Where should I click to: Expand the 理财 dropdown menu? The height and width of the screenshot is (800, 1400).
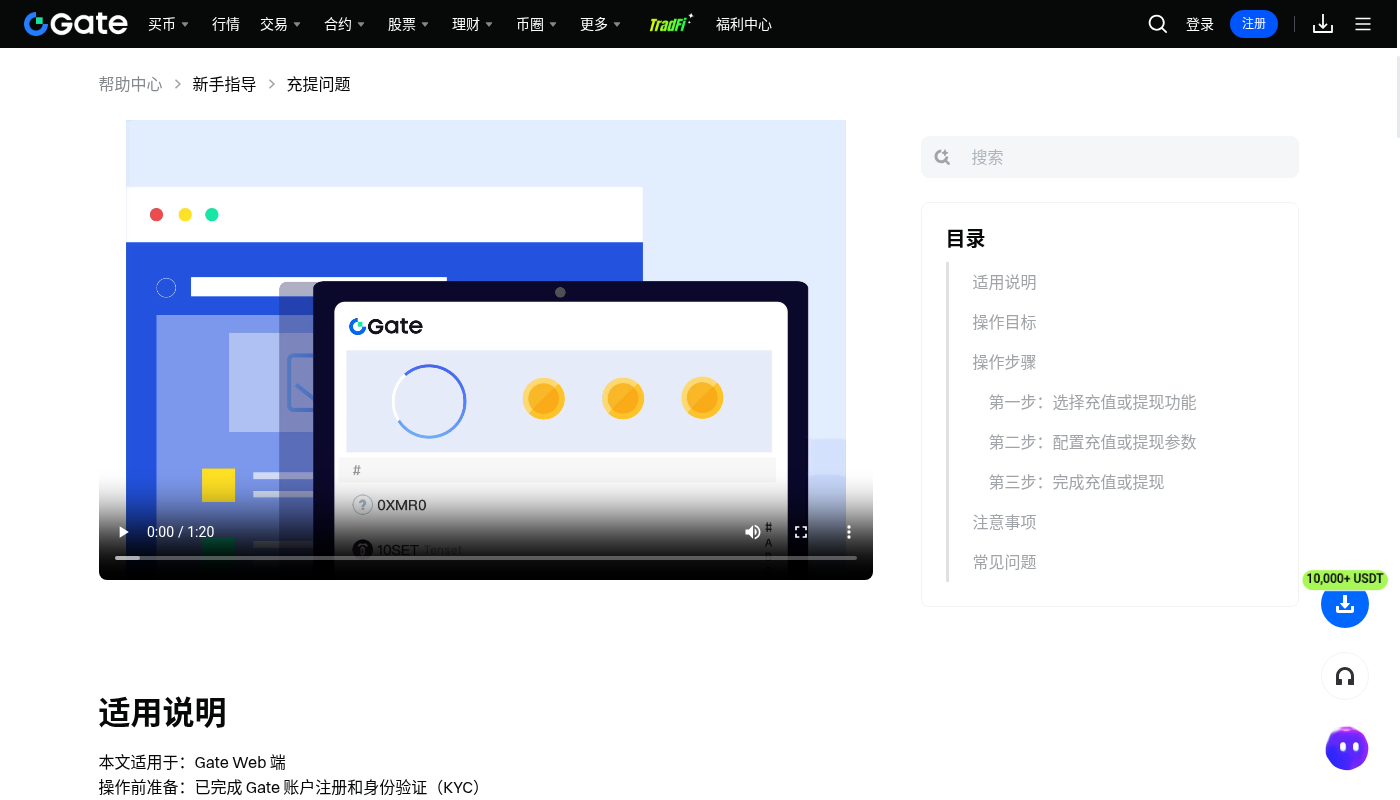click(472, 24)
